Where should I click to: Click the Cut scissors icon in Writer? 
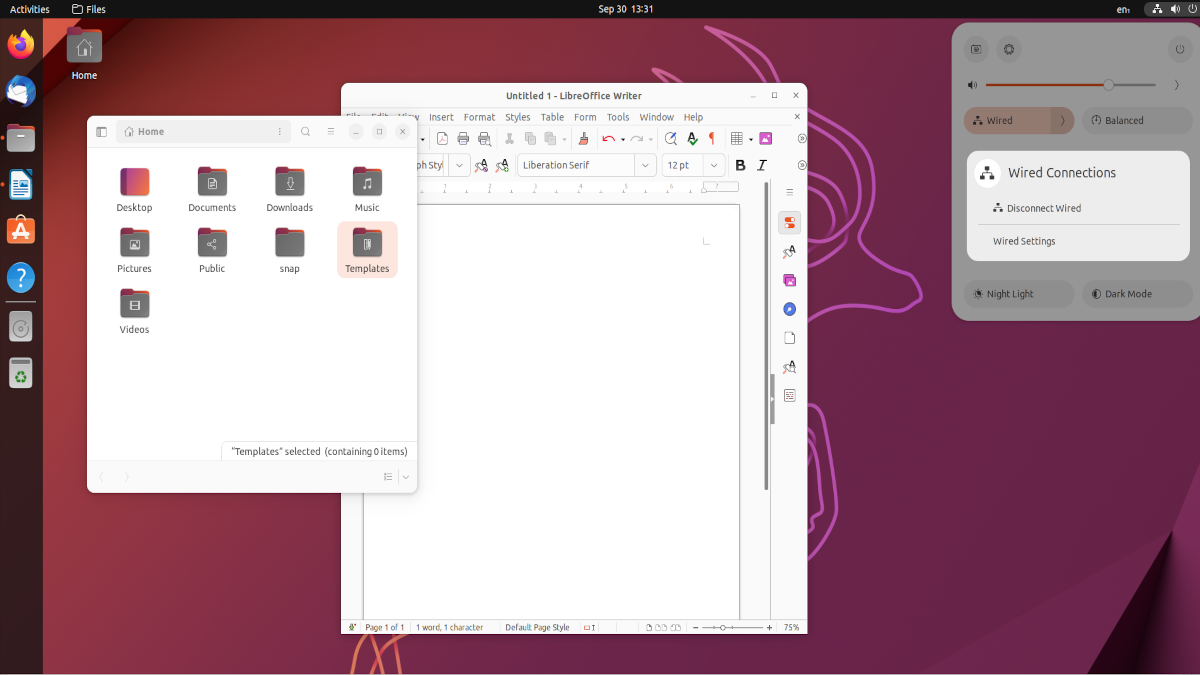click(510, 139)
